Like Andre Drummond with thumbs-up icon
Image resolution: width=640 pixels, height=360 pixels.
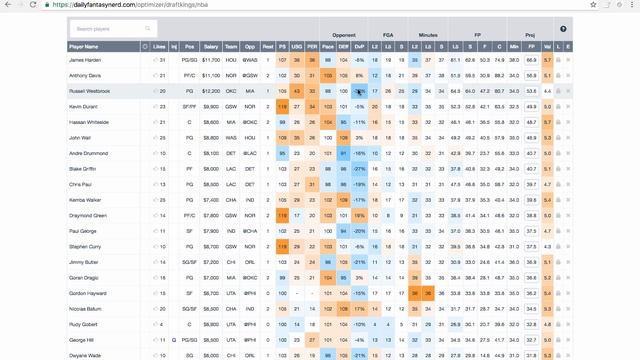click(x=156, y=153)
